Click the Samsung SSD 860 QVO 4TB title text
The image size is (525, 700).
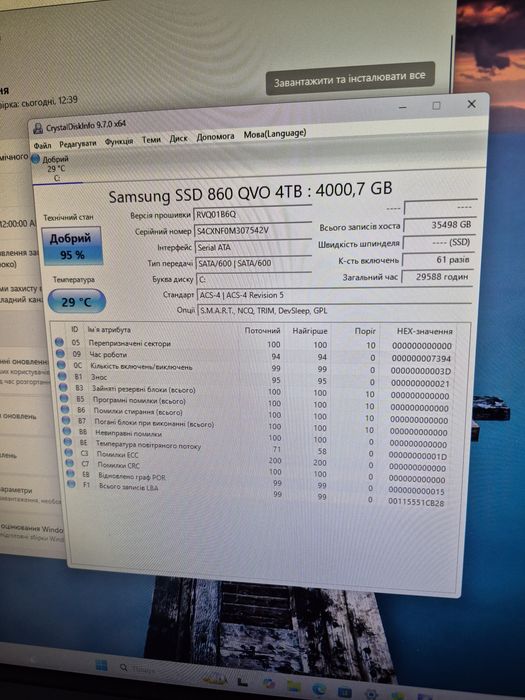click(x=250, y=193)
